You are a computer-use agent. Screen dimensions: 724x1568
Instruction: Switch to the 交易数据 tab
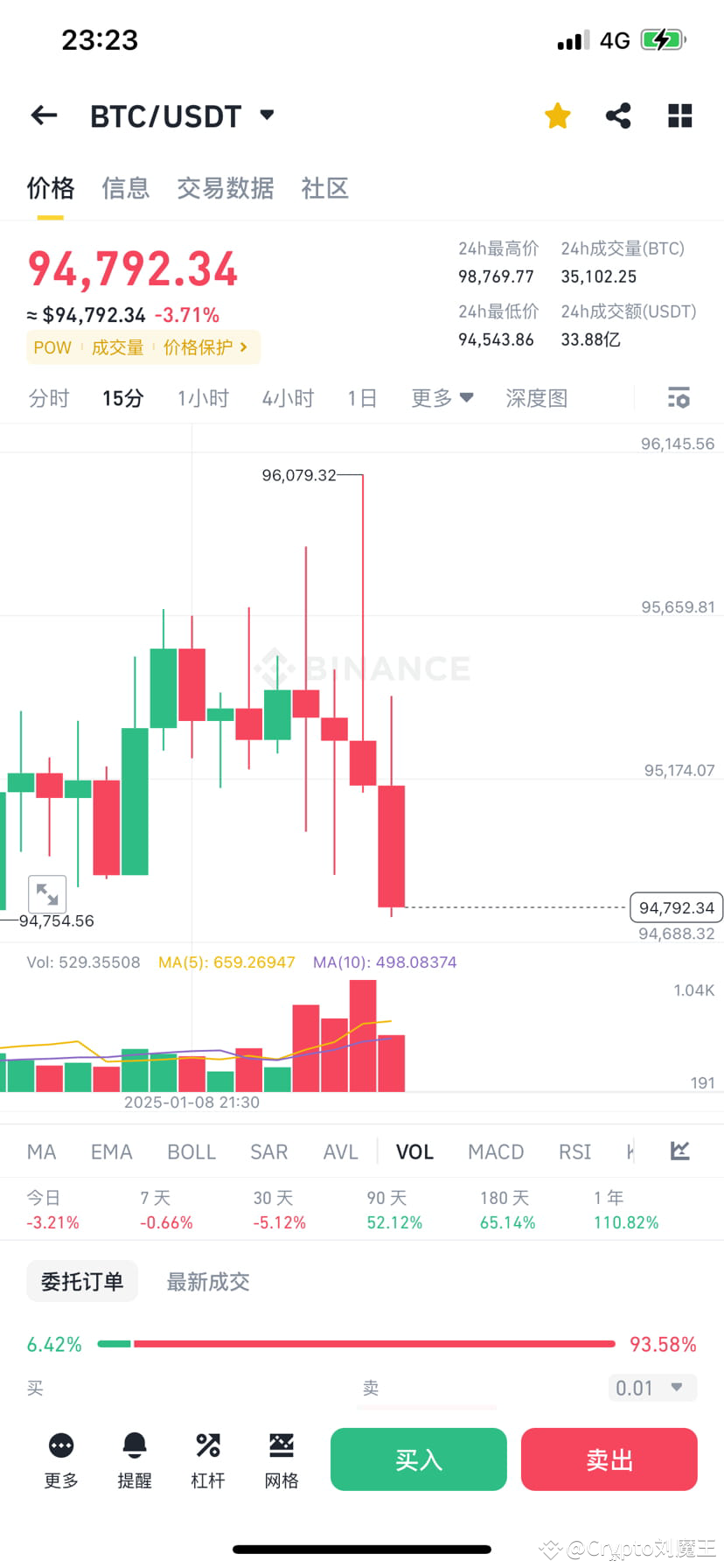(x=226, y=188)
